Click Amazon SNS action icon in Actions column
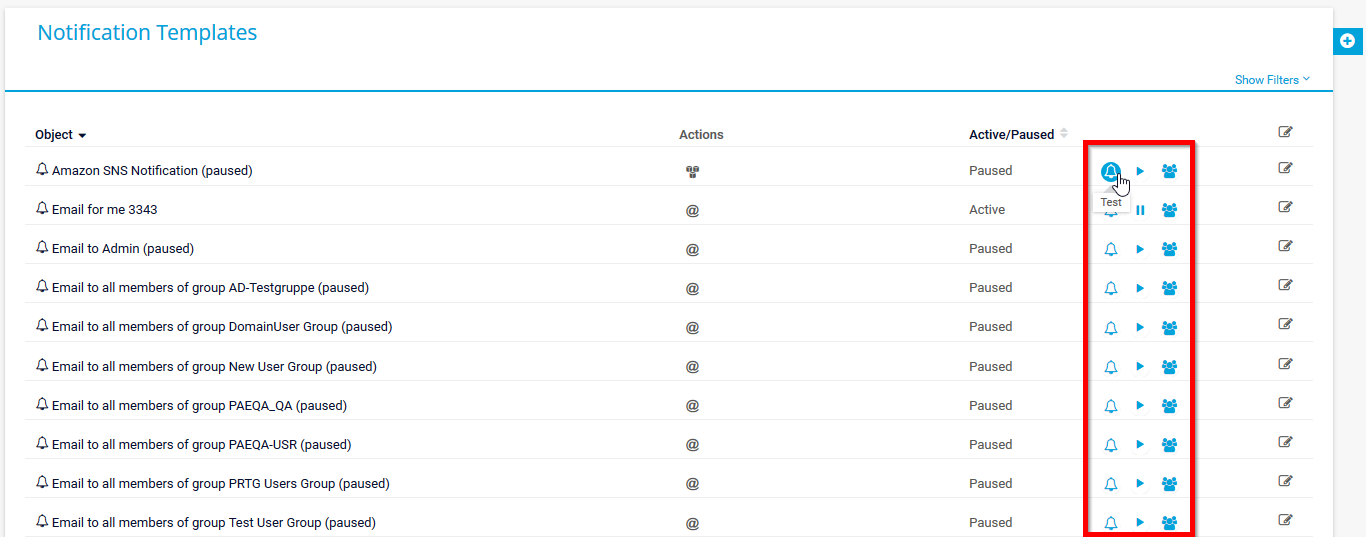The height and width of the screenshot is (537, 1366). point(692,171)
